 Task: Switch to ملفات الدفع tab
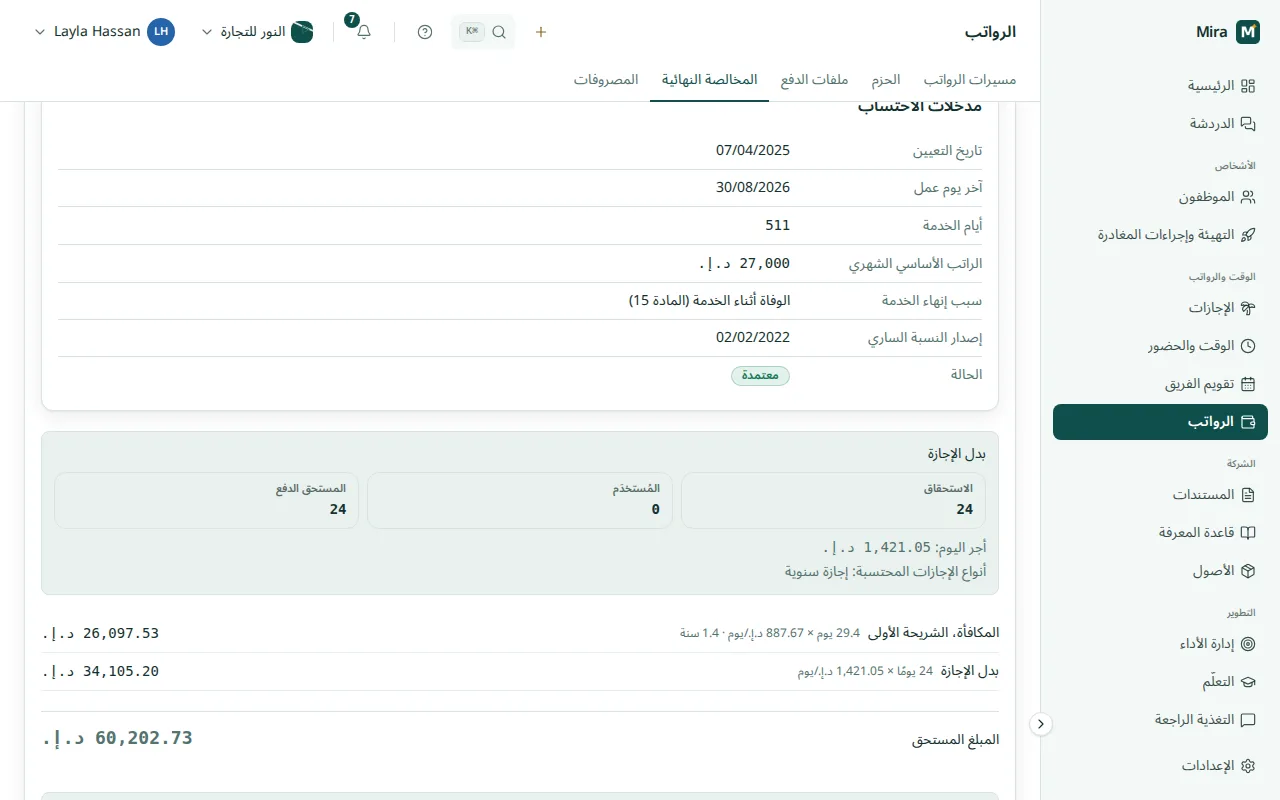pos(815,80)
